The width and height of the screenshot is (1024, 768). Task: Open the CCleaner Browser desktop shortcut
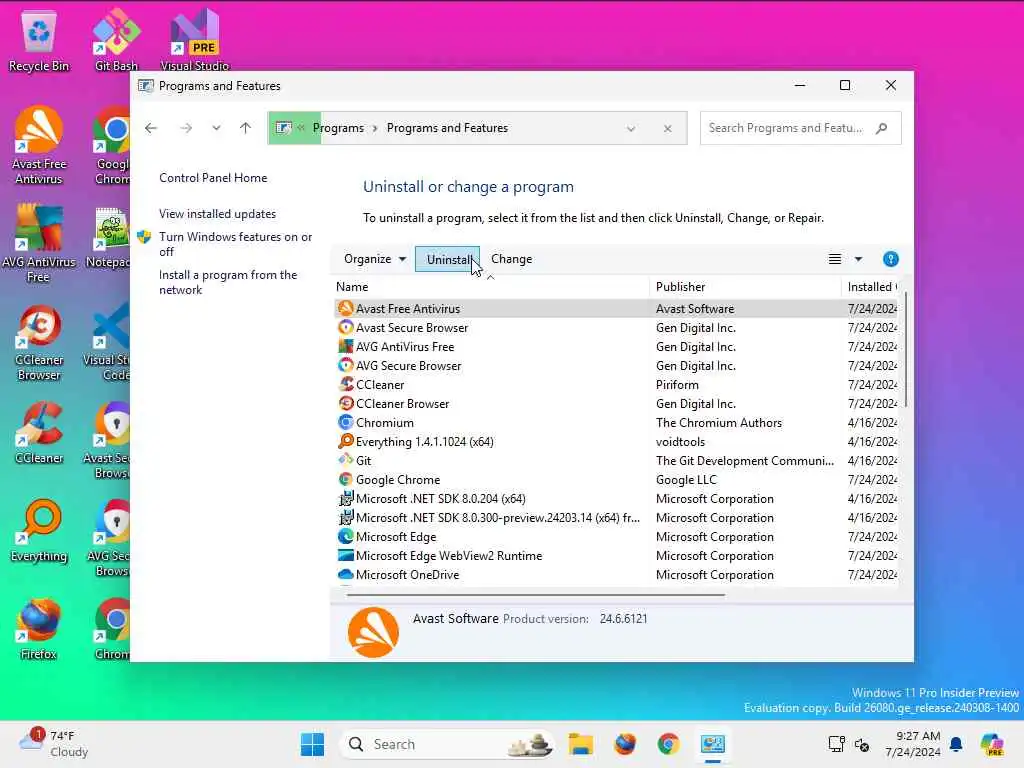pyautogui.click(x=39, y=341)
